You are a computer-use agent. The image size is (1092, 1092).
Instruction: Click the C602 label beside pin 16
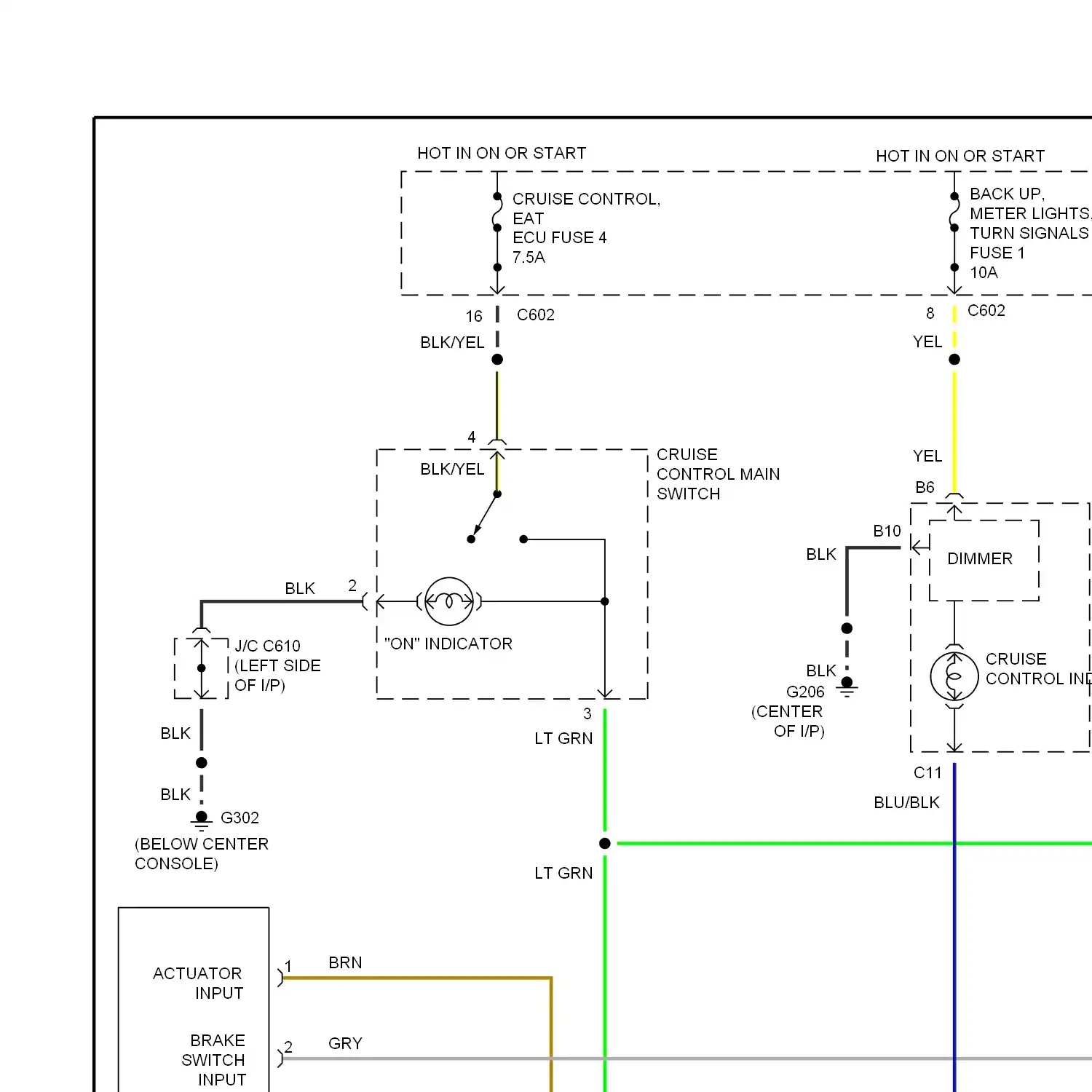coord(536,314)
